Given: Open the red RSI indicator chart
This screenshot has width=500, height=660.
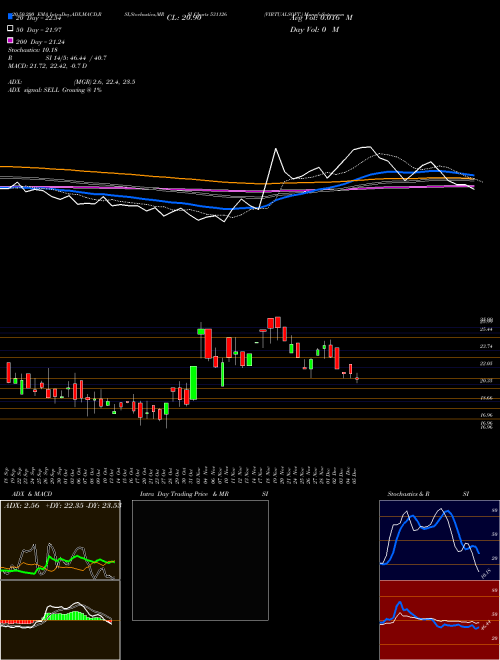Looking at the screenshot, I should [439, 620].
